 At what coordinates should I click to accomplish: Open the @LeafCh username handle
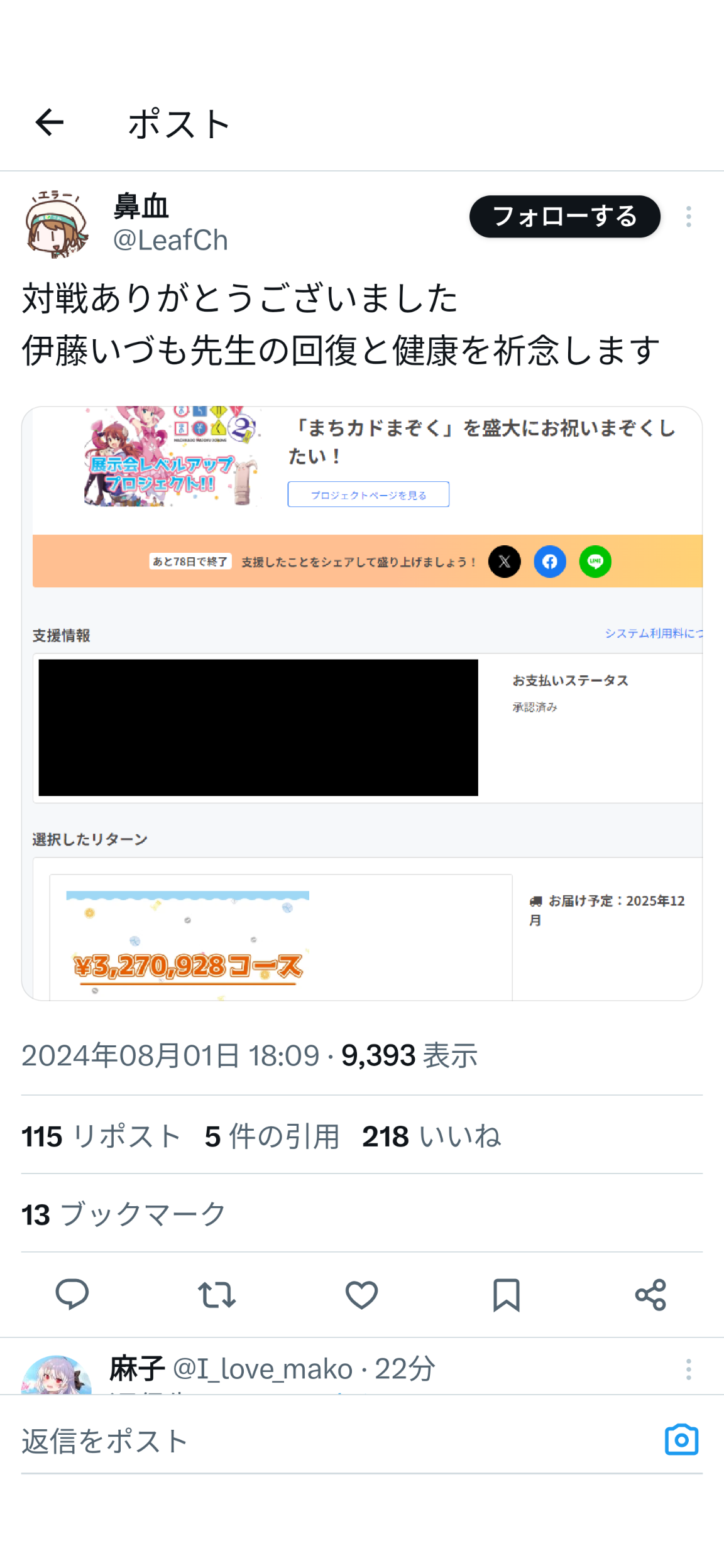[170, 241]
